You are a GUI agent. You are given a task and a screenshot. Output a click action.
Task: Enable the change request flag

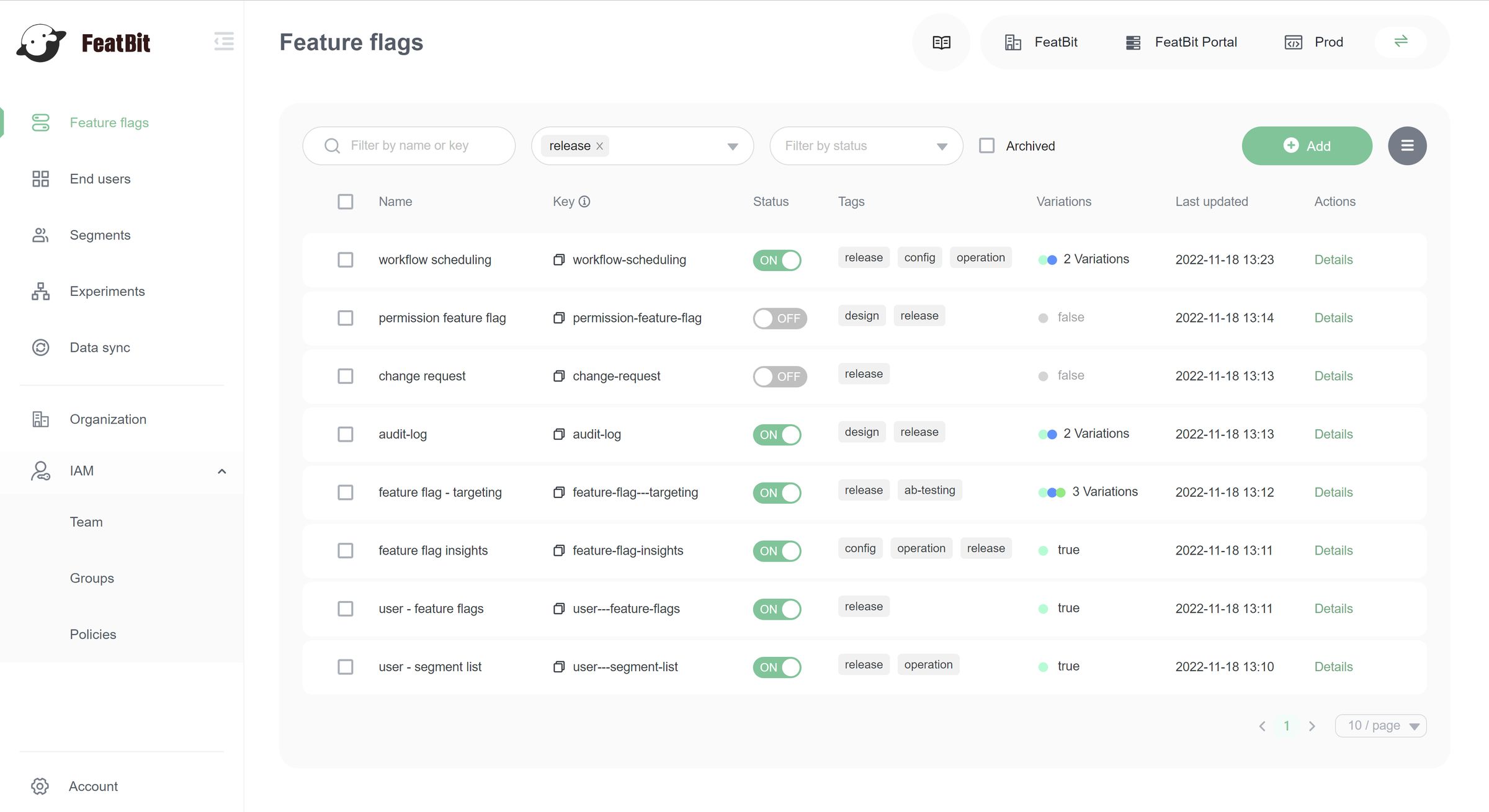click(780, 376)
